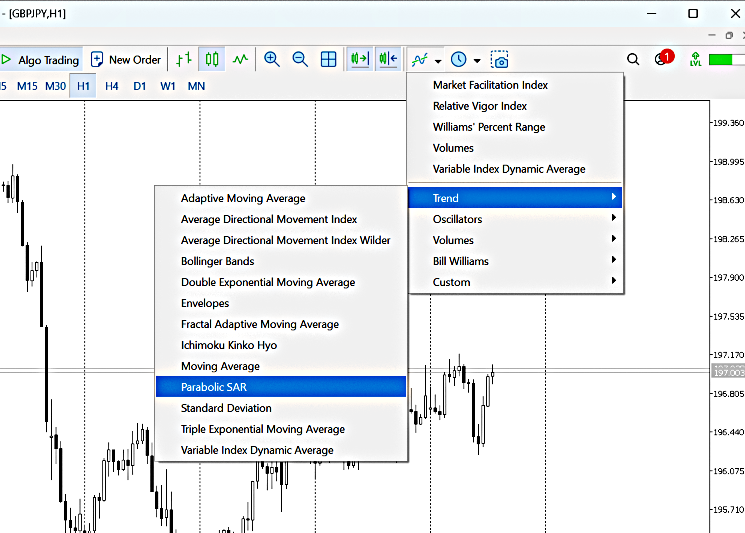This screenshot has height=533, width=745.
Task: Click the green LVL icon
Action: click(x=695, y=59)
